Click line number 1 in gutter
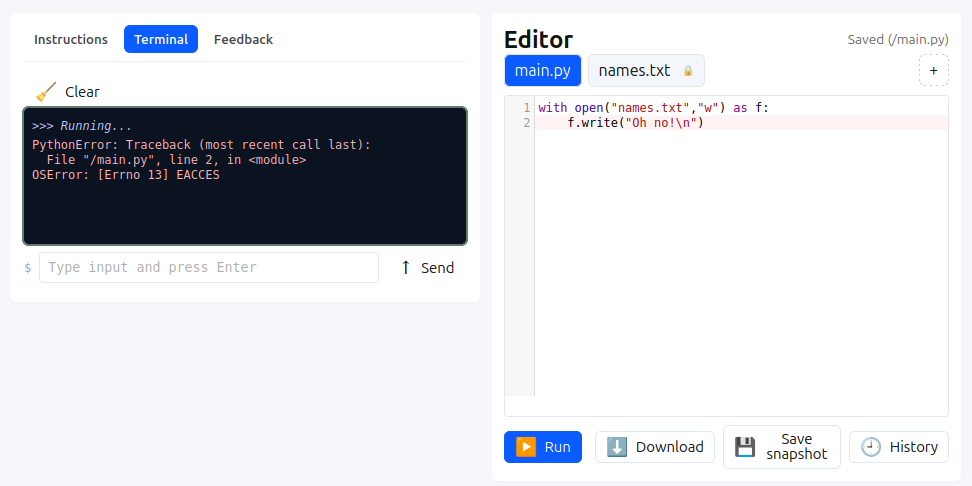 (x=526, y=108)
